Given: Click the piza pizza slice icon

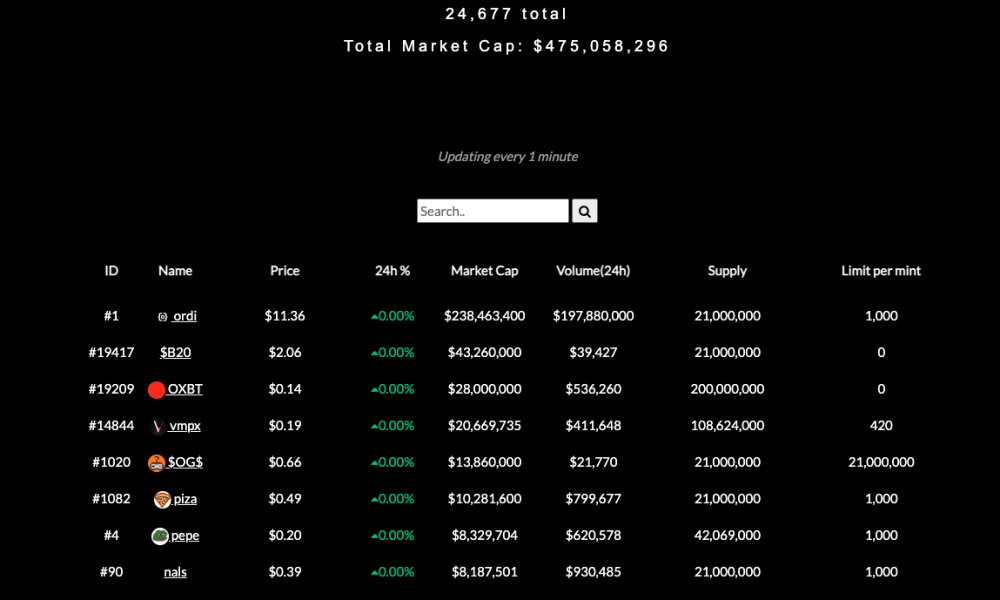Looking at the screenshot, I should coord(162,499).
